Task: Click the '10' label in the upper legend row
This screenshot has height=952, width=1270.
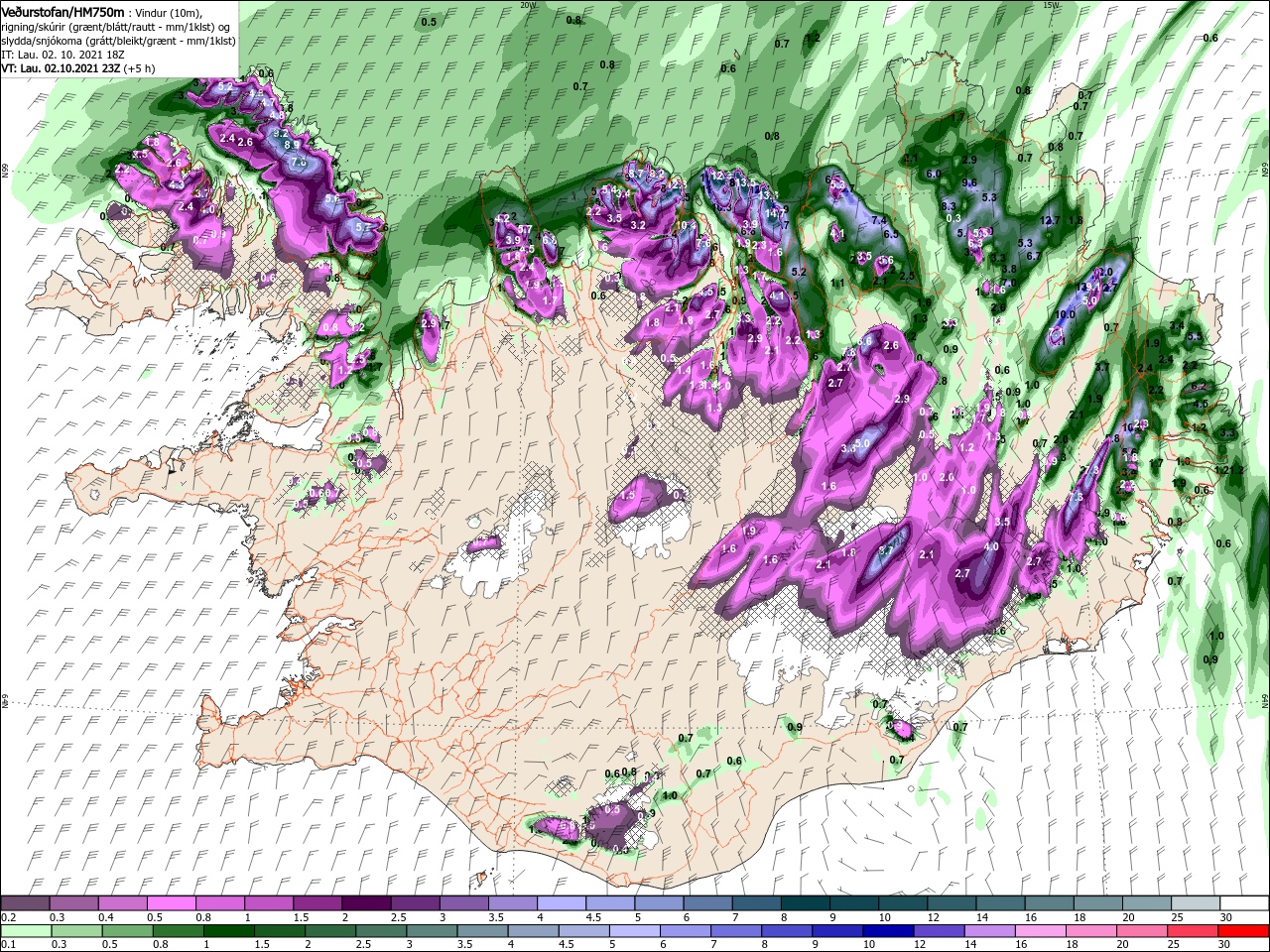Action: (884, 917)
